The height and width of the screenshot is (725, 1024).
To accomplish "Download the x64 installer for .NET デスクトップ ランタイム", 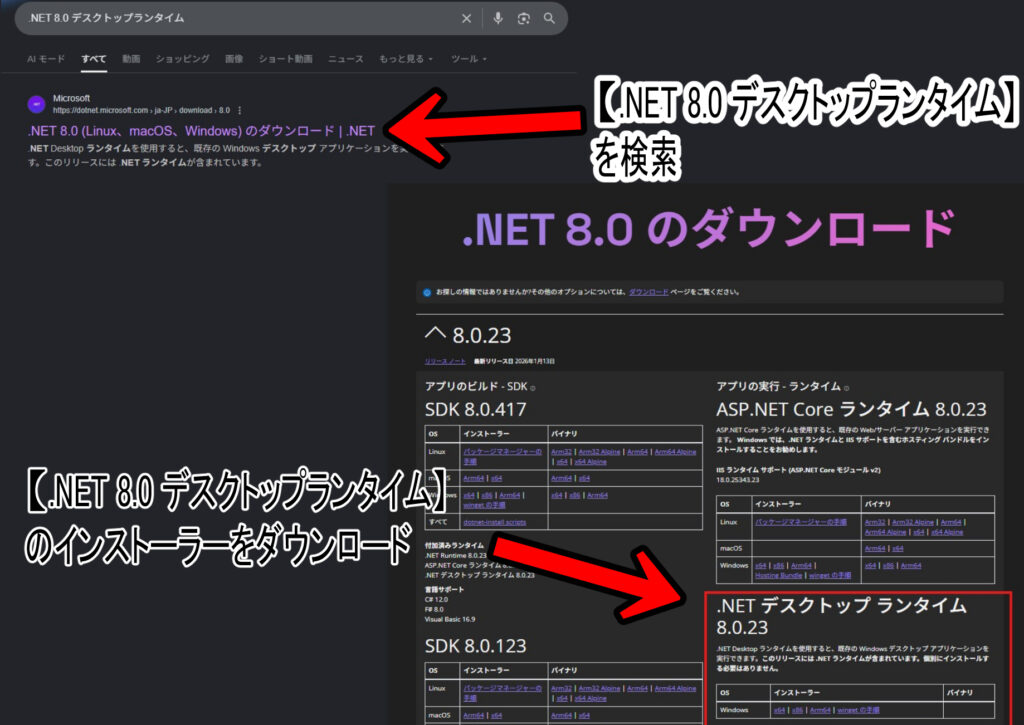I will click(x=779, y=710).
